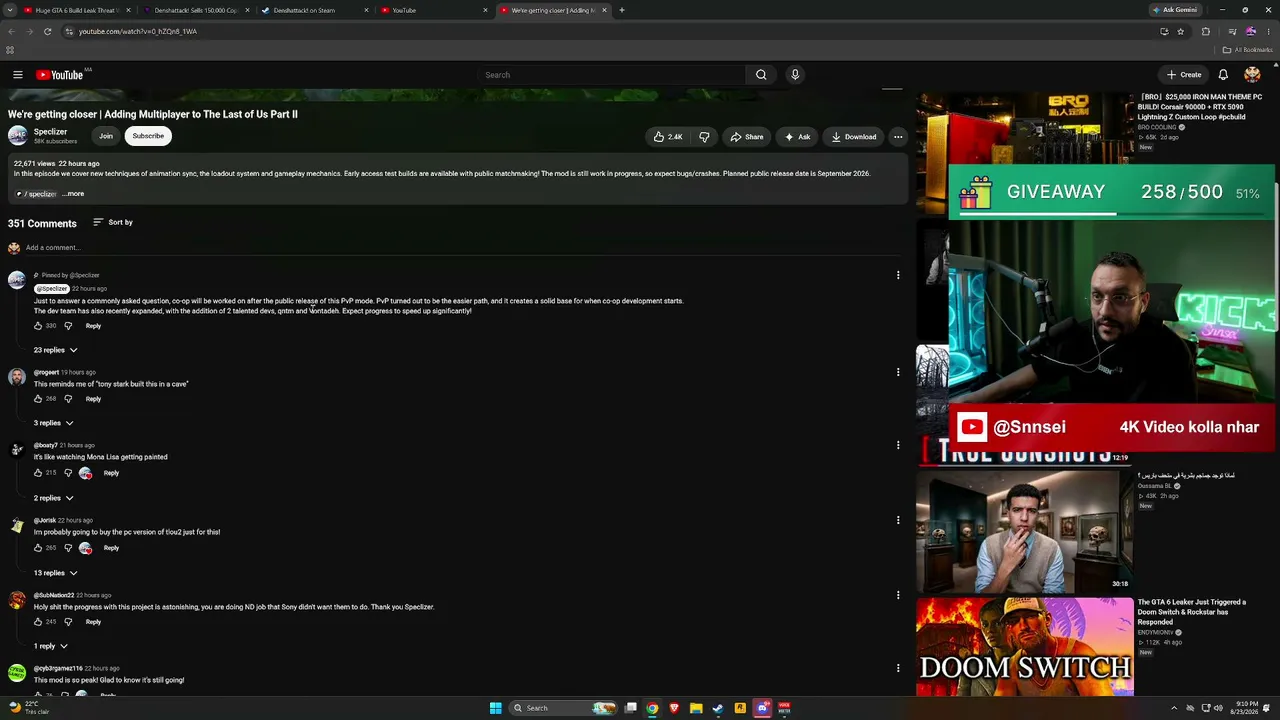Click the Chrome address bar URL

[x=138, y=31]
